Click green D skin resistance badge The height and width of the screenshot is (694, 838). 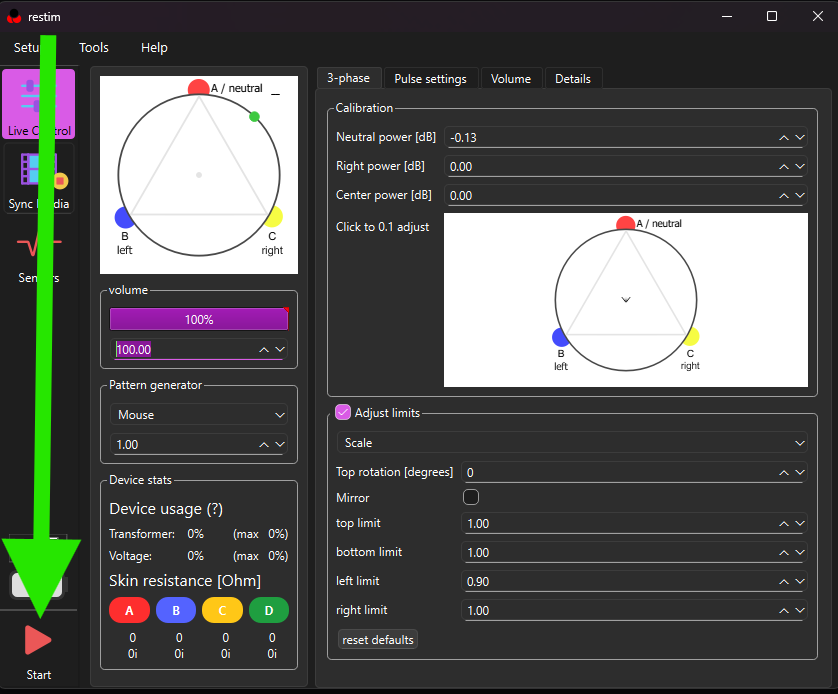click(x=269, y=610)
